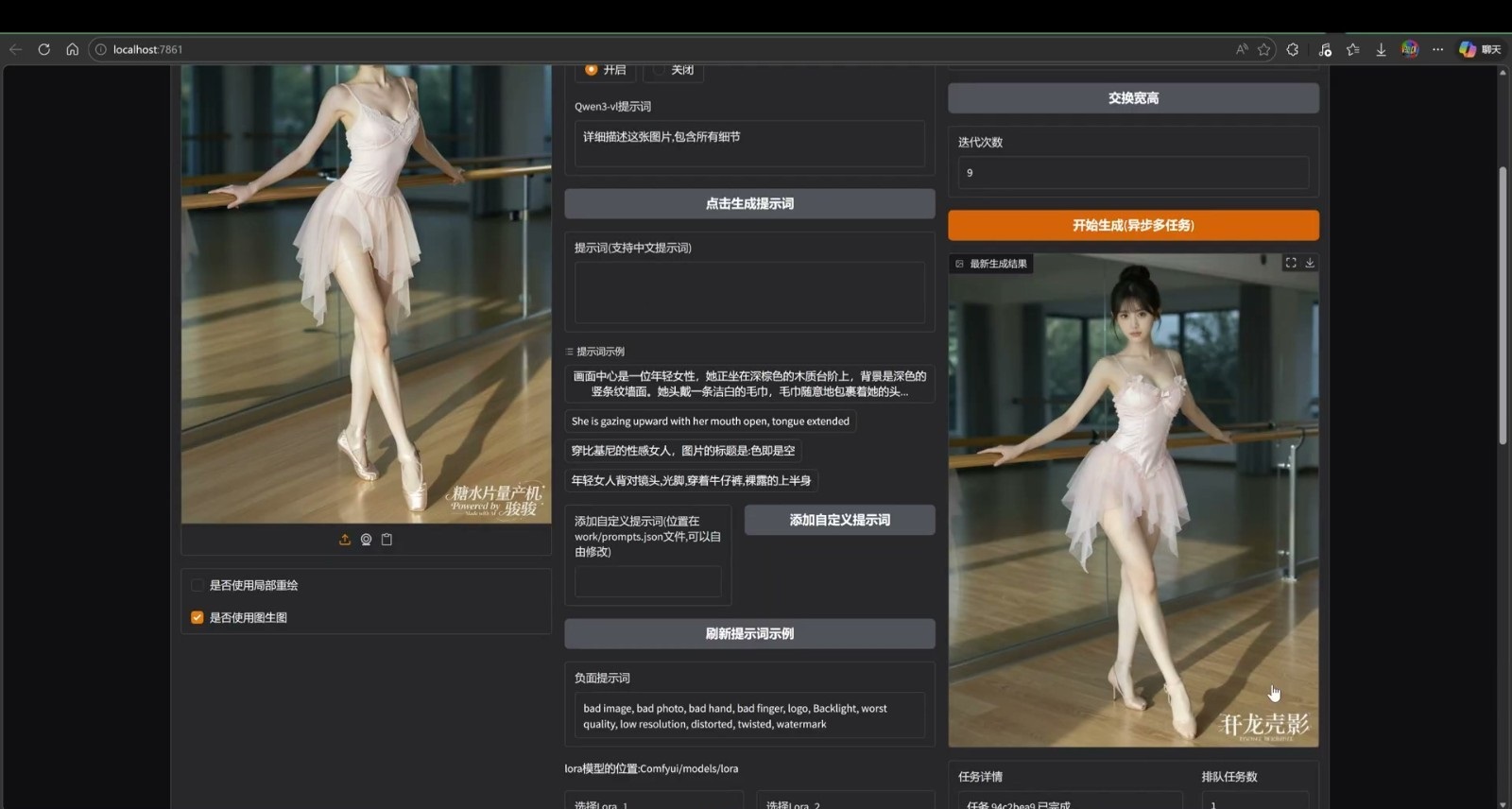This screenshot has height=809, width=1512.
Task: Click the browser refresh icon
Action: pos(43,49)
